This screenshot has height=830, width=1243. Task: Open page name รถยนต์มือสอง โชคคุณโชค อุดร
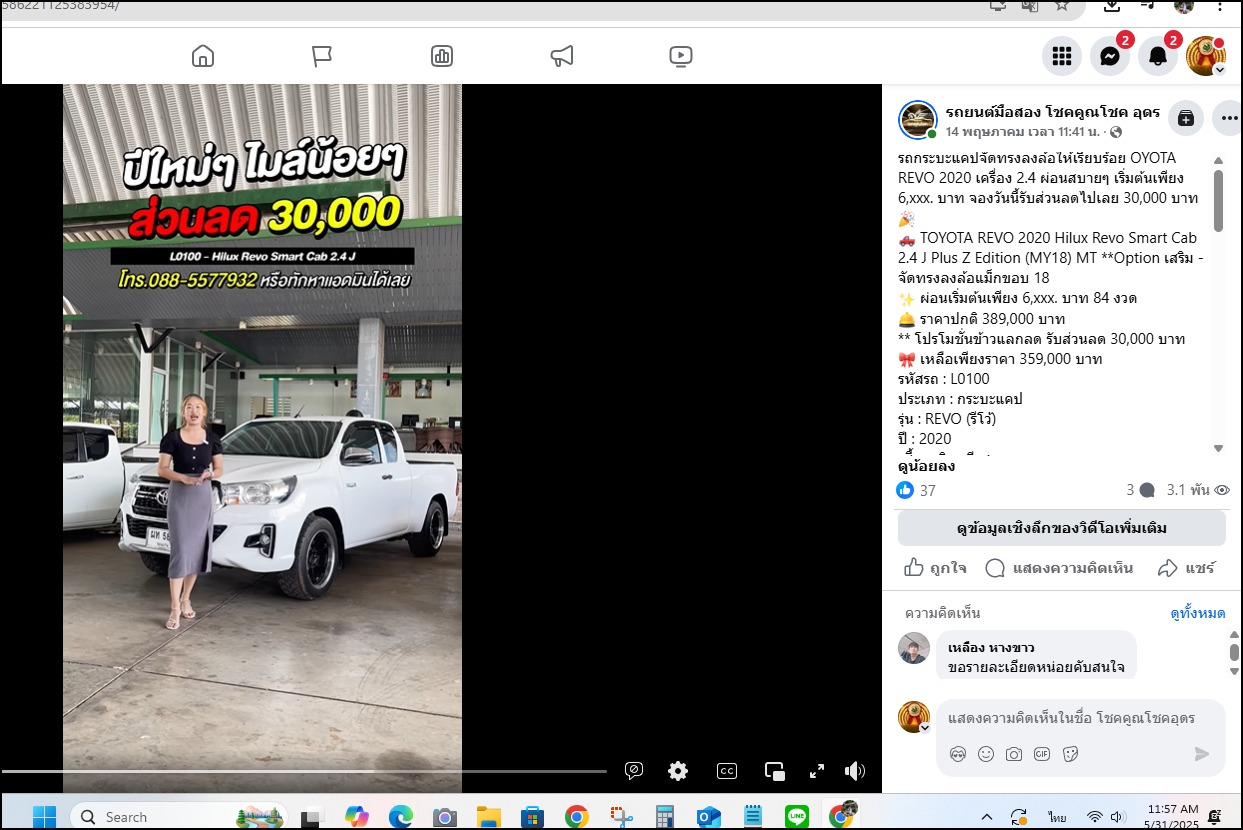pos(1053,112)
